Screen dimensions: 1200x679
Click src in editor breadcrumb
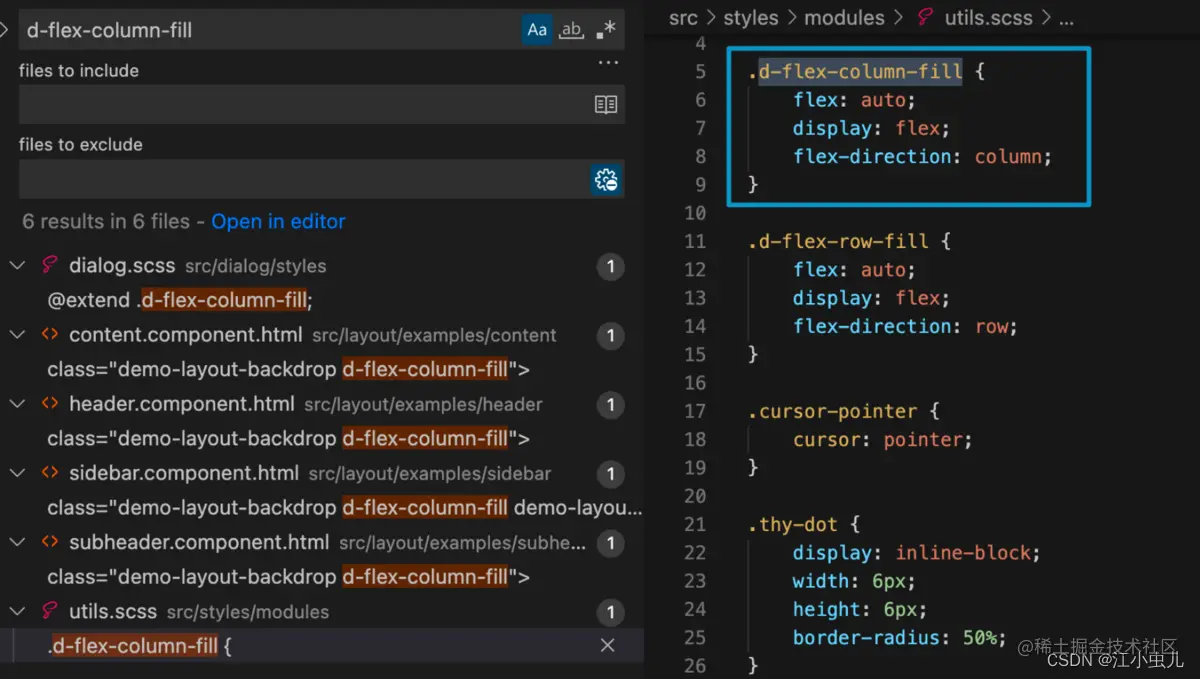tap(683, 18)
